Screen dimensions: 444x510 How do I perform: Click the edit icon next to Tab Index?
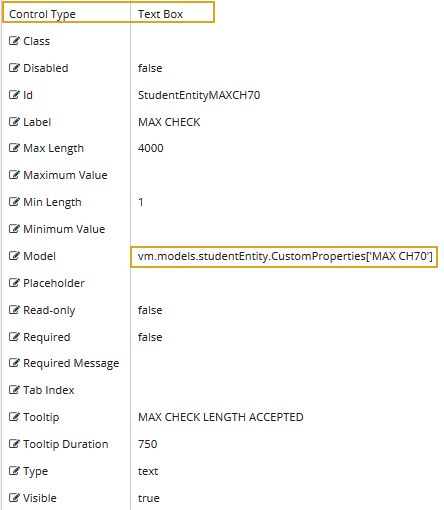[x=14, y=390]
